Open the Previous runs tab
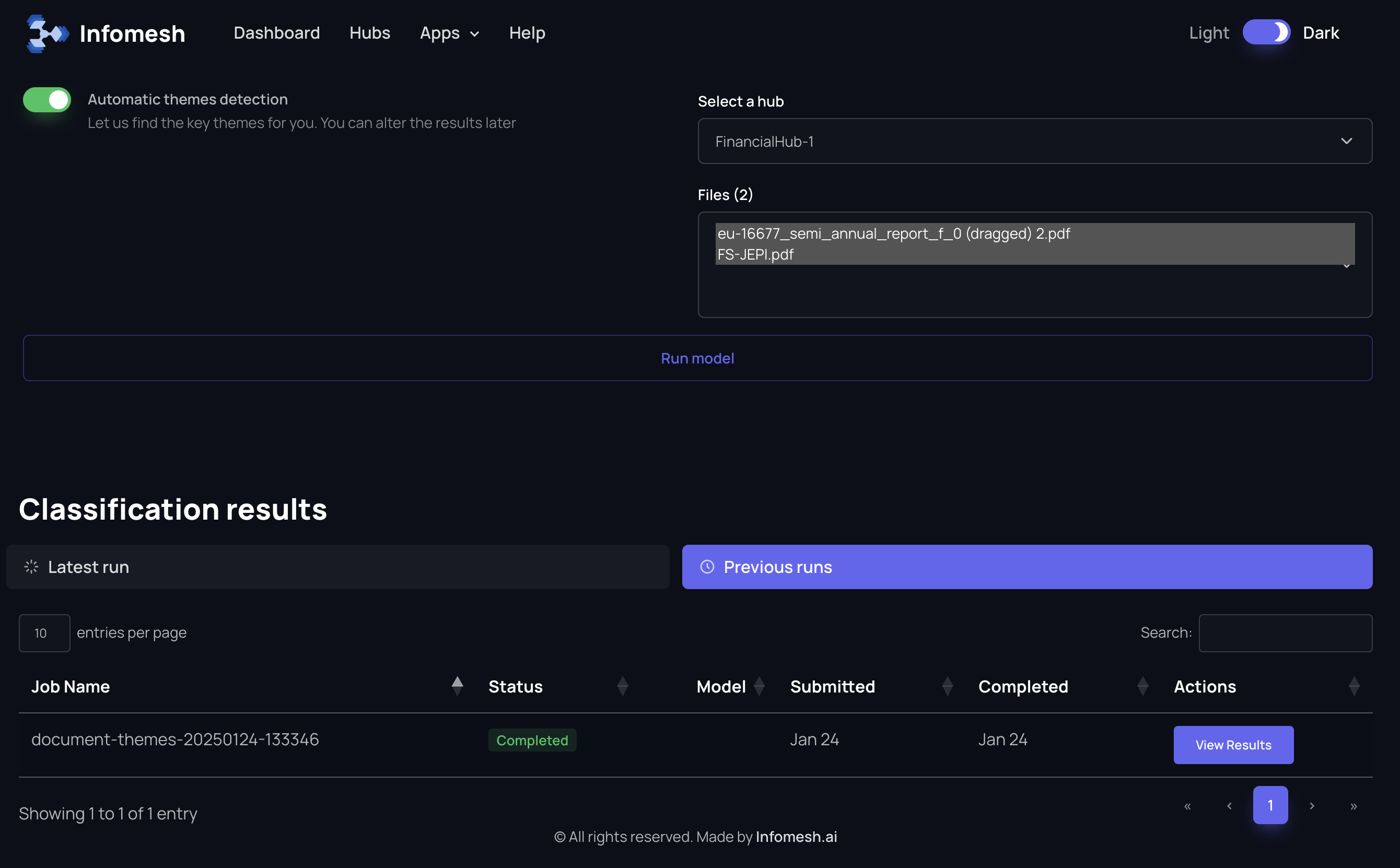This screenshot has height=868, width=1400. pos(1026,567)
